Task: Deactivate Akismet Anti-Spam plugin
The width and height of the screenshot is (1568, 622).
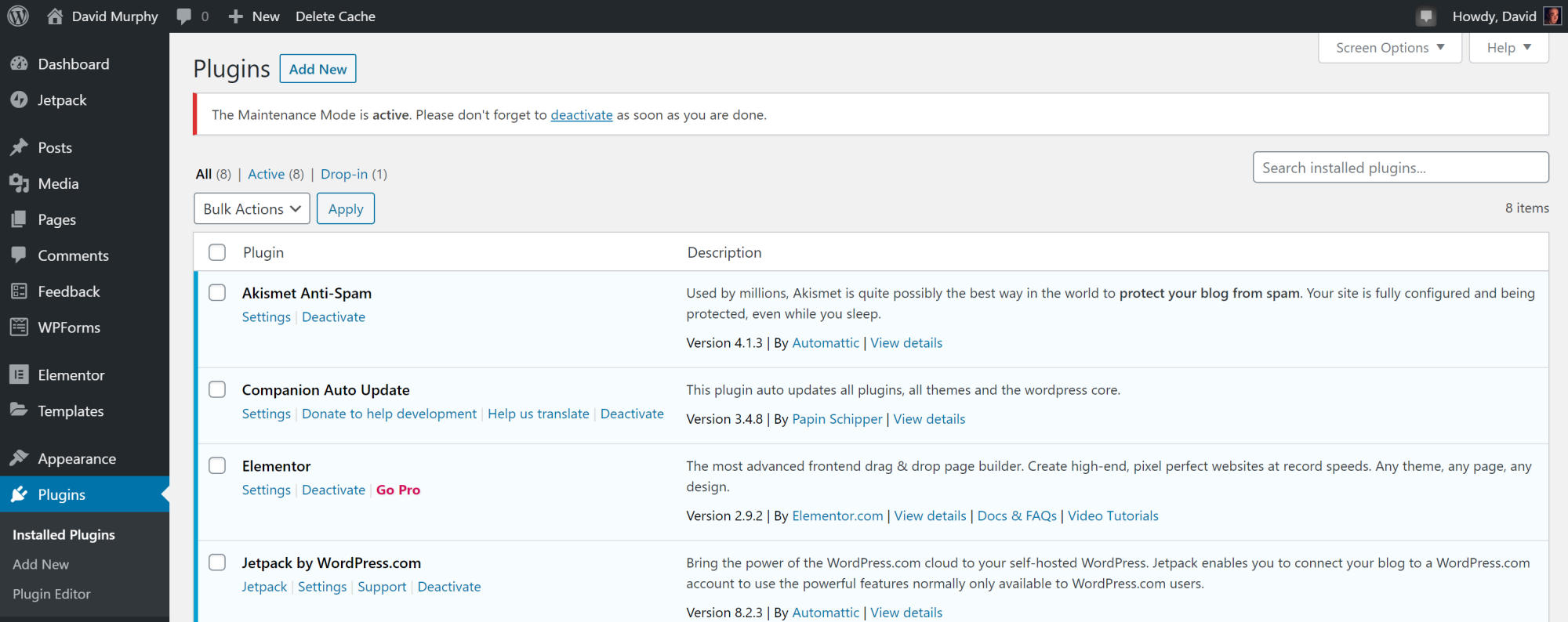Action: click(x=333, y=316)
